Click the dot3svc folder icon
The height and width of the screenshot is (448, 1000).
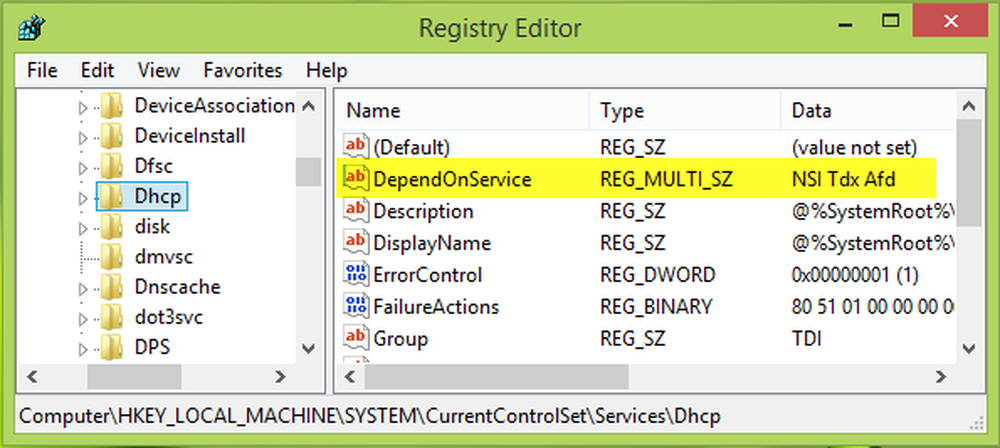(x=112, y=317)
